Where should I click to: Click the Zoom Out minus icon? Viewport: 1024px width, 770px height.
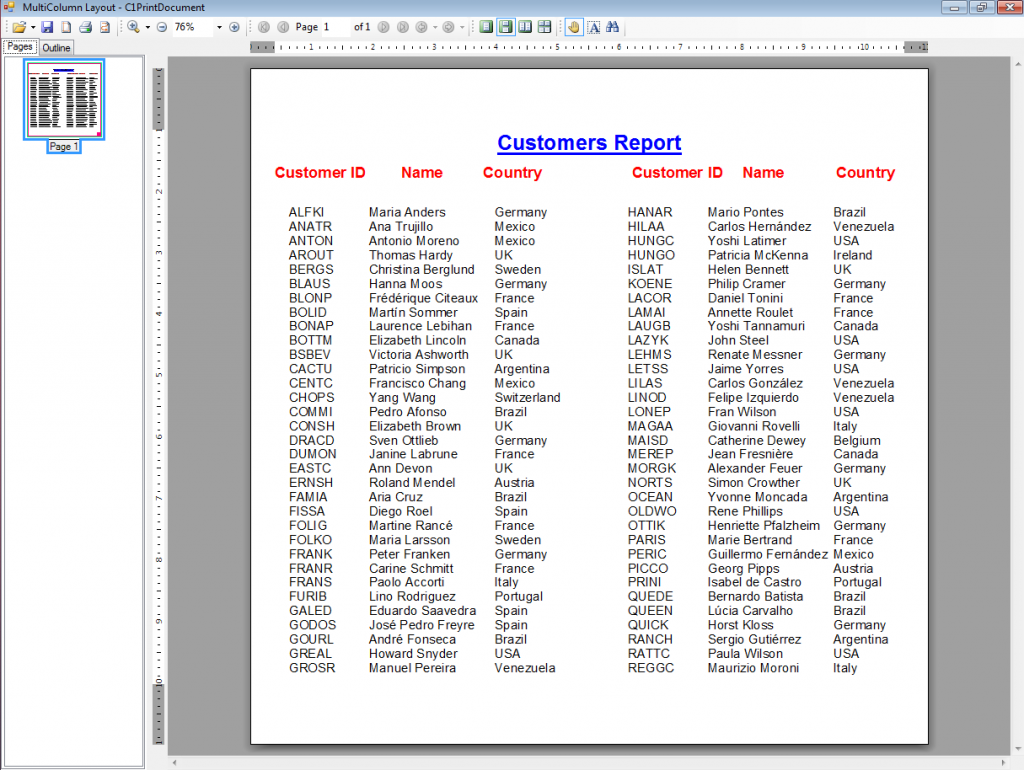pos(162,27)
